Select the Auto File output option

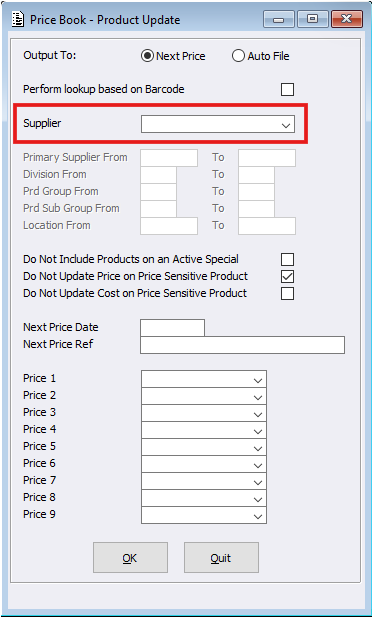[238, 56]
